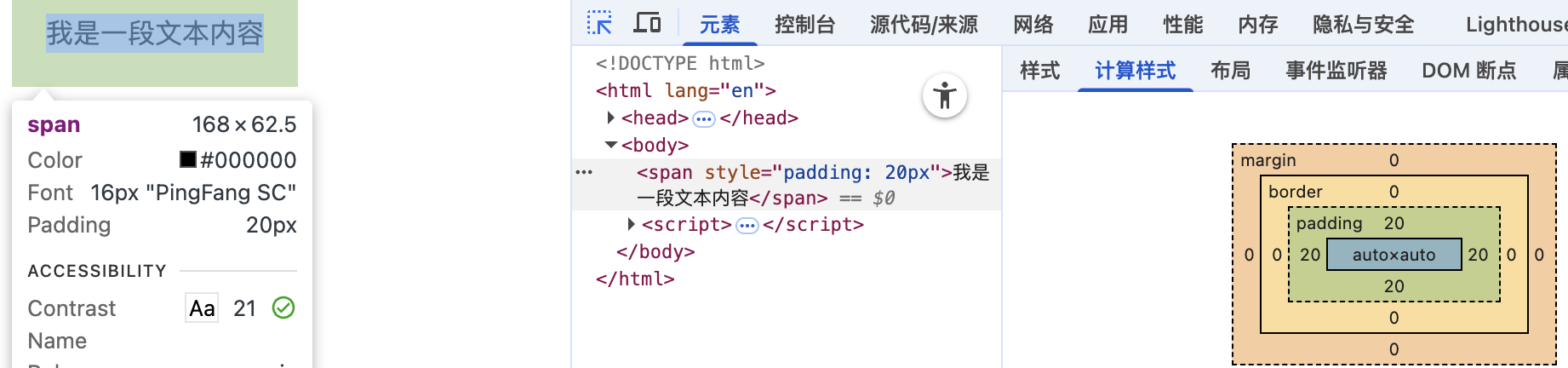Collapse the body element node

[610, 145]
